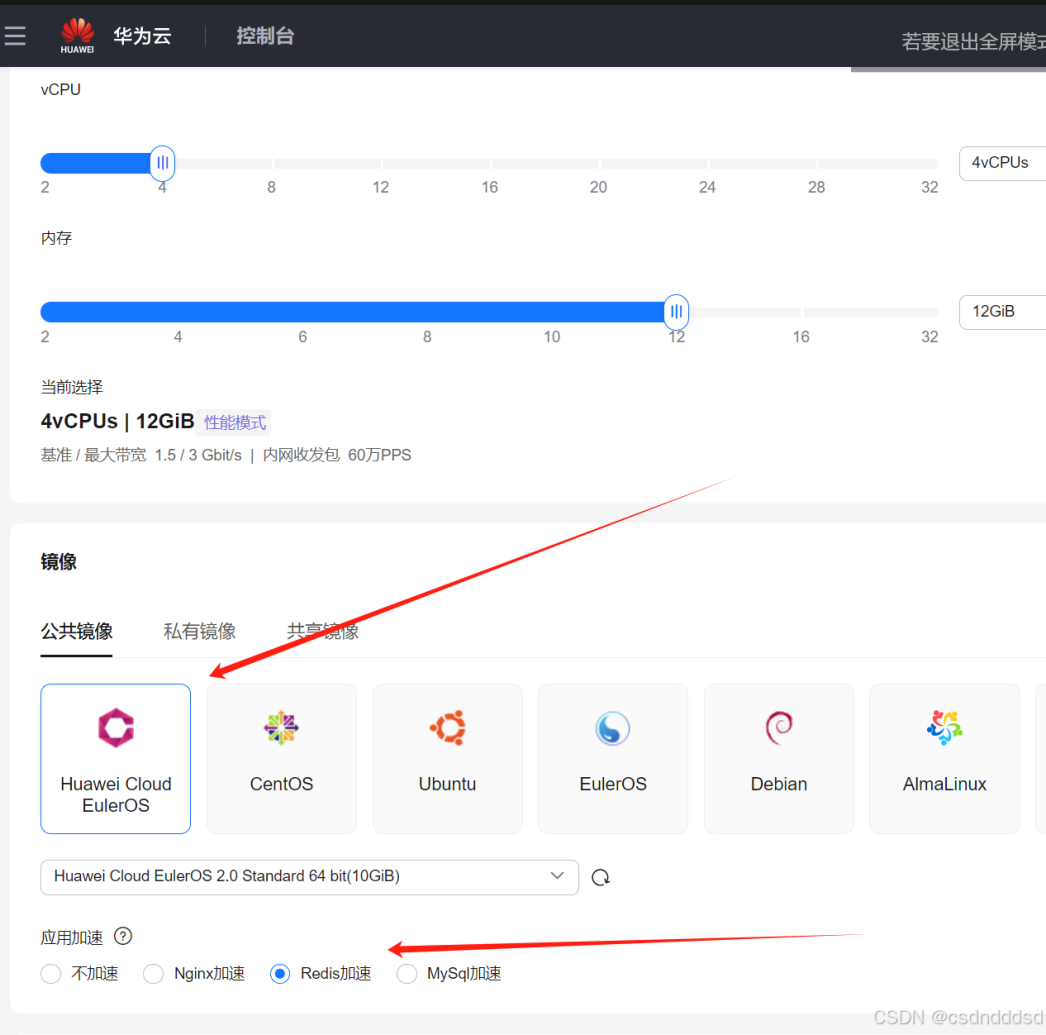Click the 基准 / 最大带宽 1.5 / 3 Gbit/s text
Viewport: 1046px width, 1035px height.
coord(141,455)
